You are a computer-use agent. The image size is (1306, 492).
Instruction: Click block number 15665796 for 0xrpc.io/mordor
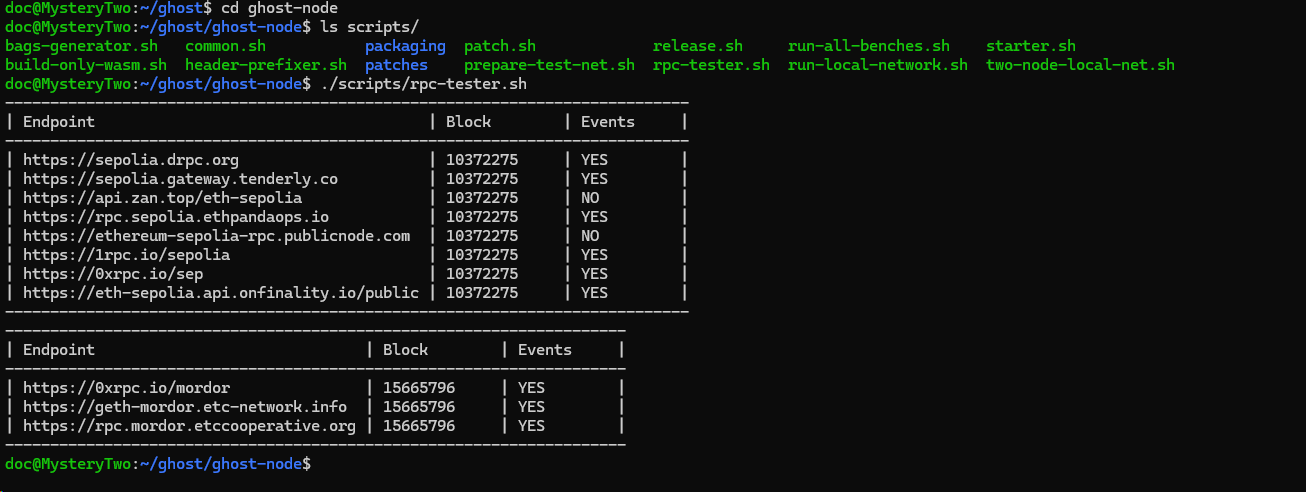pyautogui.click(x=419, y=388)
